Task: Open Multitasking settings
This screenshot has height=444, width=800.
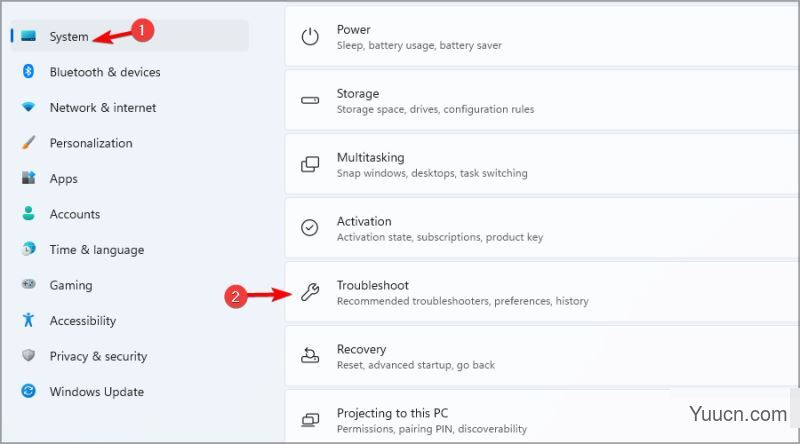Action: (542, 164)
